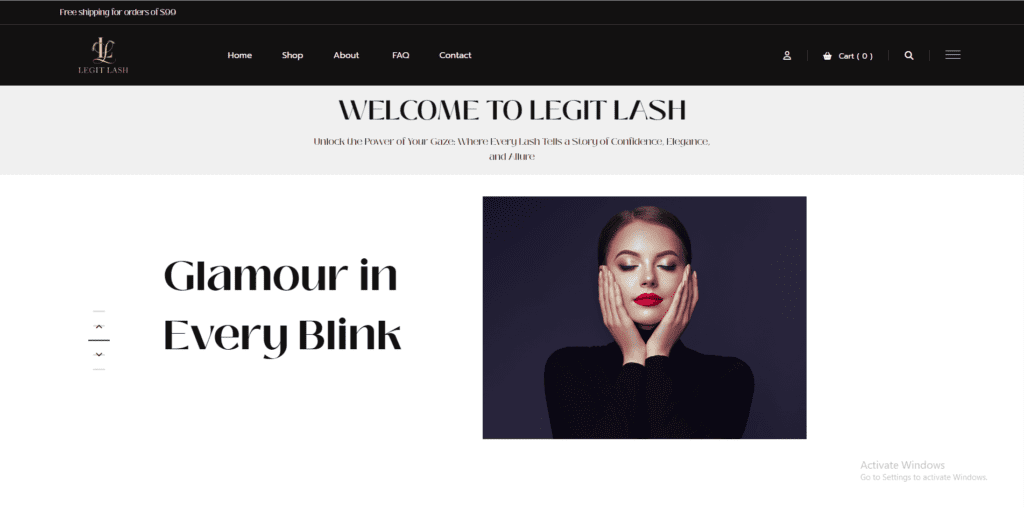Click the woman model hero image

[645, 317]
